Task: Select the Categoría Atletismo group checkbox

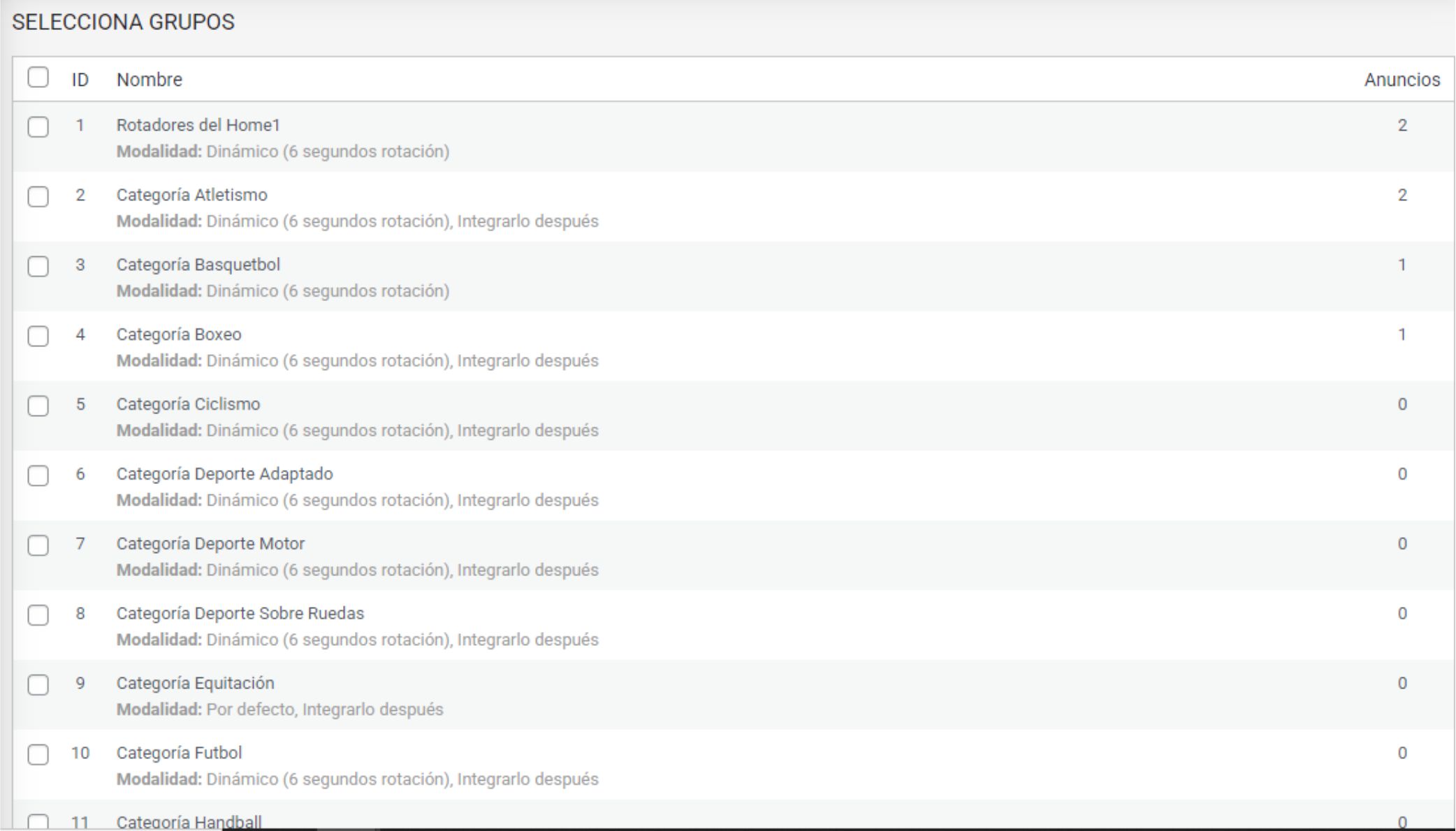Action: (x=38, y=197)
